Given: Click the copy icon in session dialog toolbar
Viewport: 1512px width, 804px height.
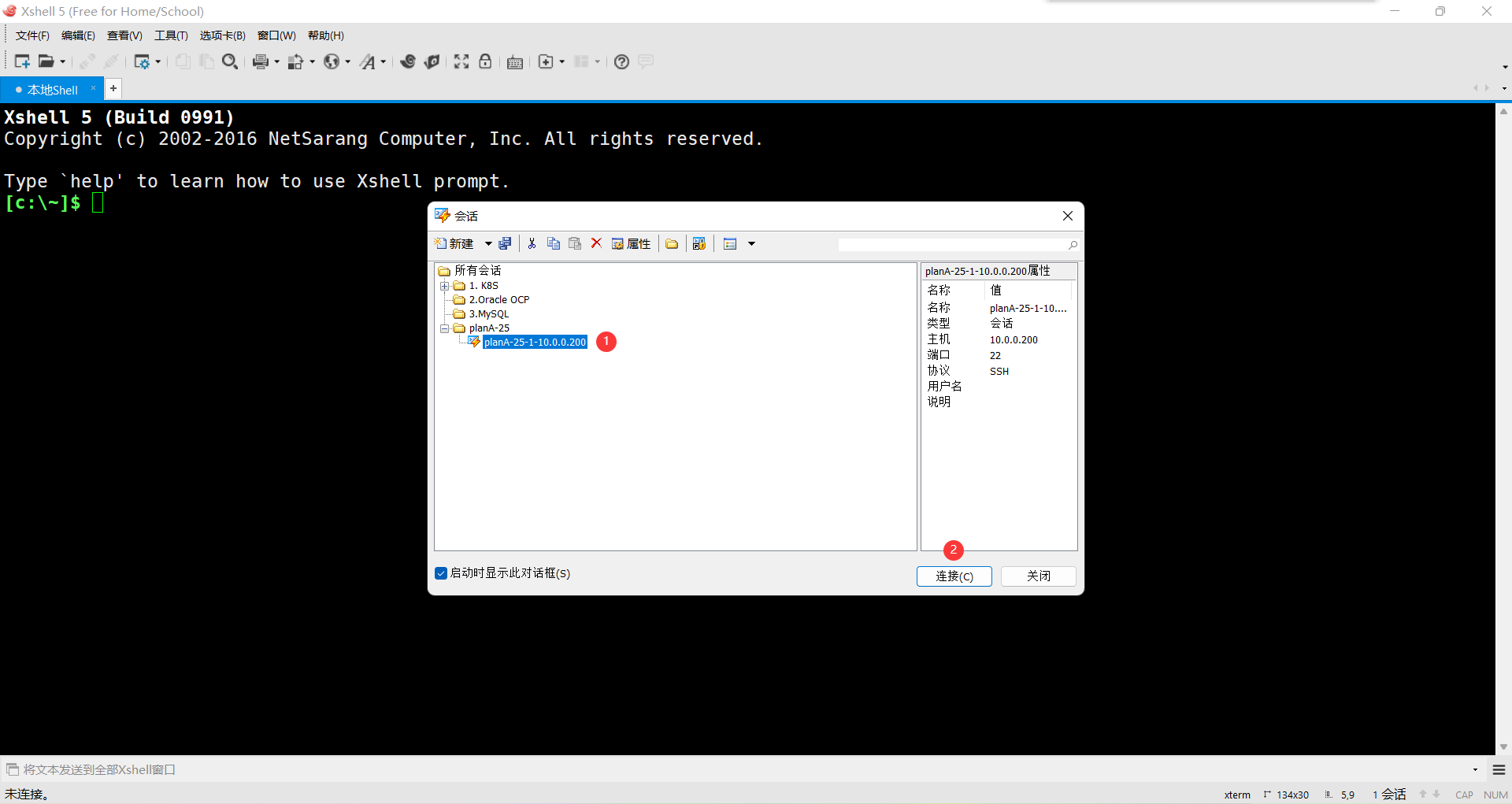Looking at the screenshot, I should click(x=554, y=243).
